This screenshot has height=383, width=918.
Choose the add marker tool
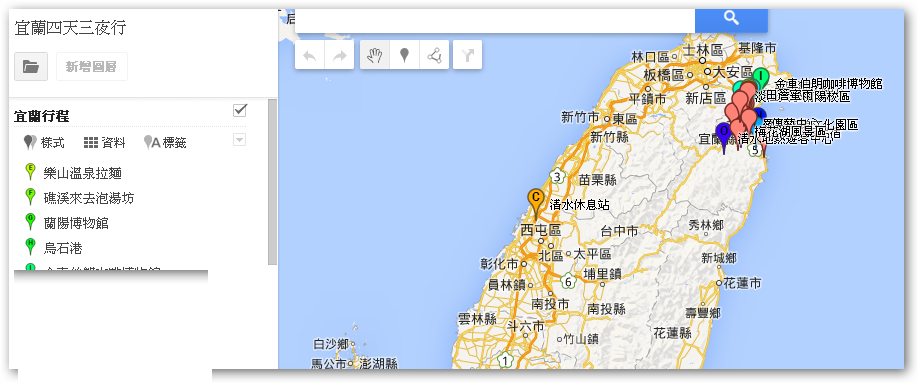tap(404, 55)
